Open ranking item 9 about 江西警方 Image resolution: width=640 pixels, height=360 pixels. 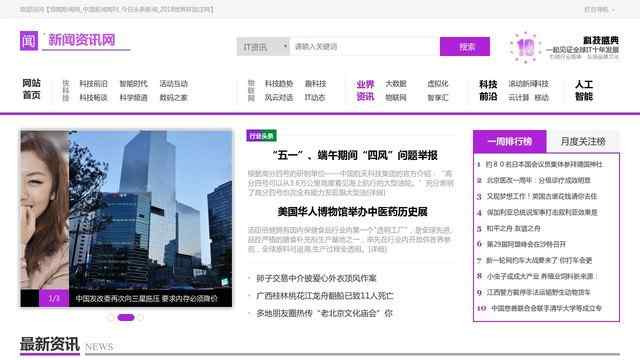point(538,292)
